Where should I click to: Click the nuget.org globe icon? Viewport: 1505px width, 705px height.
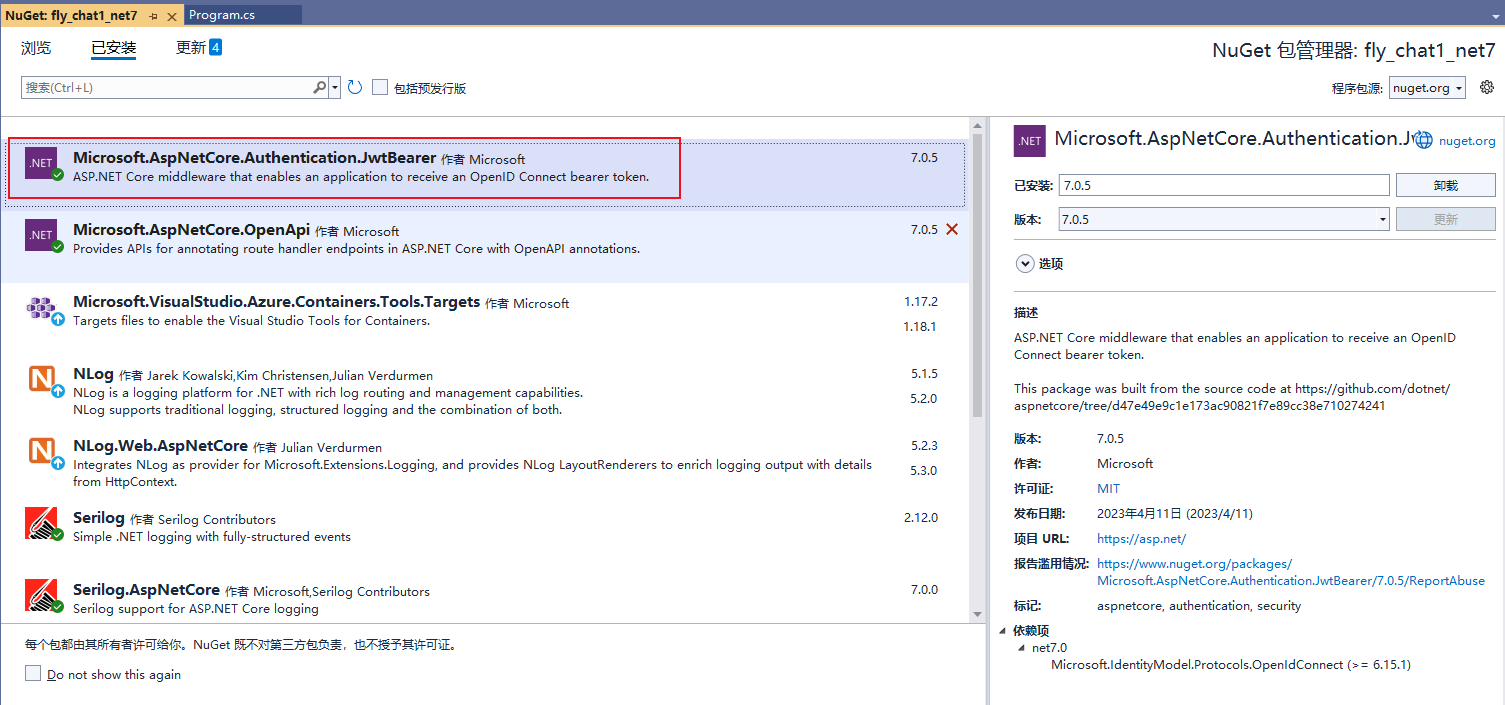click(x=1423, y=140)
